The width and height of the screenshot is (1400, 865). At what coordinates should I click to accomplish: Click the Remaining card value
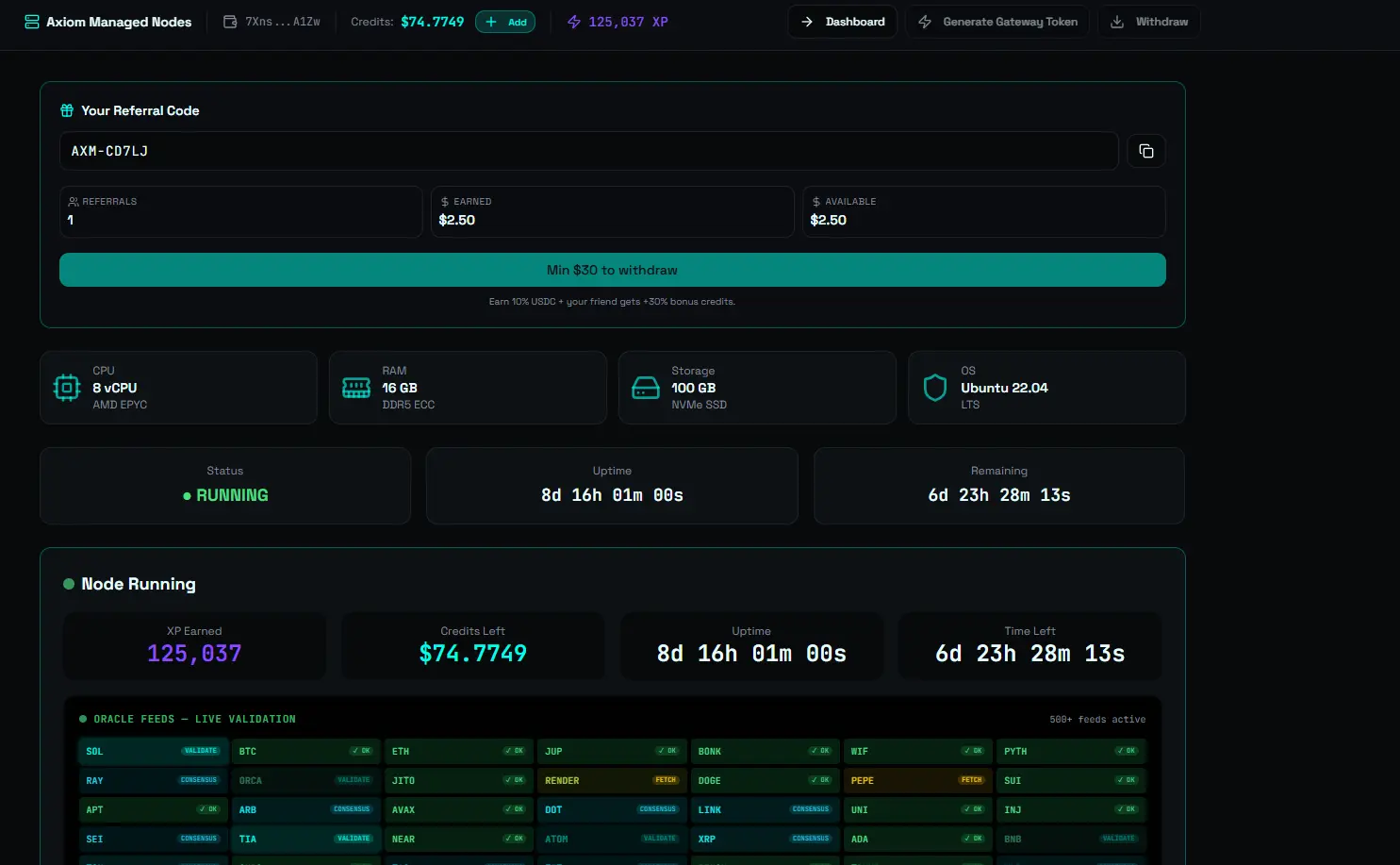999,495
